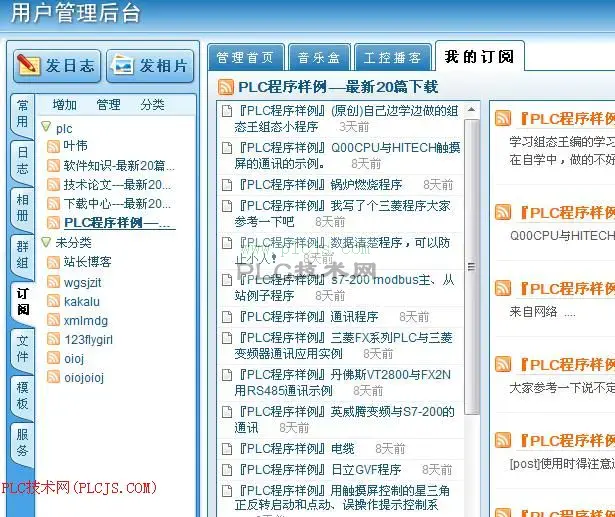The height and width of the screenshot is (517, 615).
Task: Open 文件 side tab
Action: pos(22,349)
